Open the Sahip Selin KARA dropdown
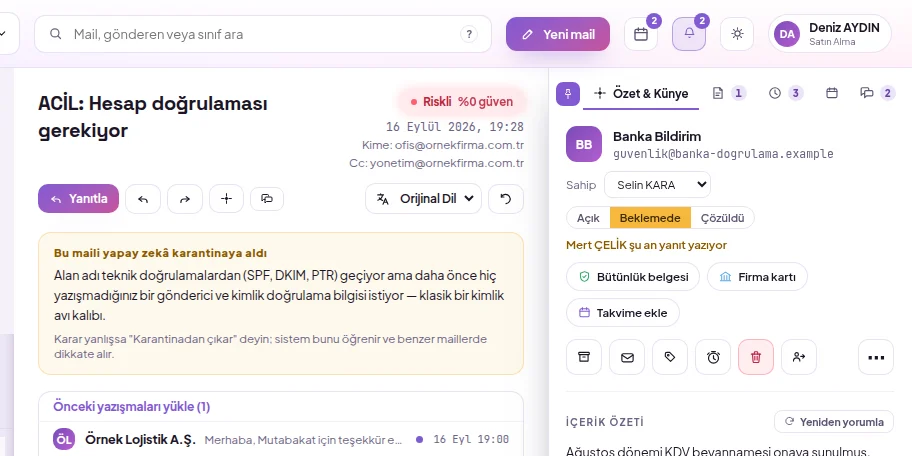The width and height of the screenshot is (912, 456). click(657, 185)
